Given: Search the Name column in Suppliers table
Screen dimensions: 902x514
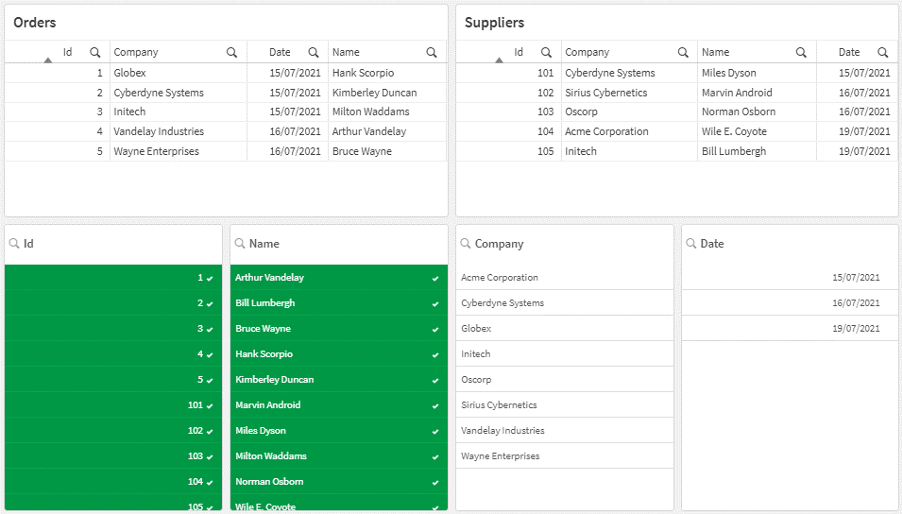Looking at the screenshot, I should tap(801, 52).
